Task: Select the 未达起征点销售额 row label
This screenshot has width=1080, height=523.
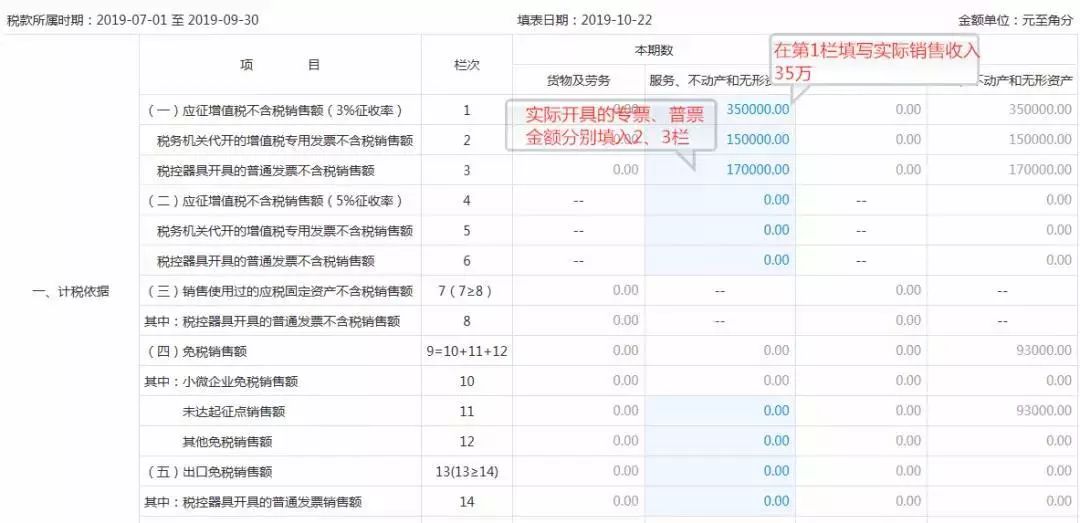Action: (x=233, y=412)
